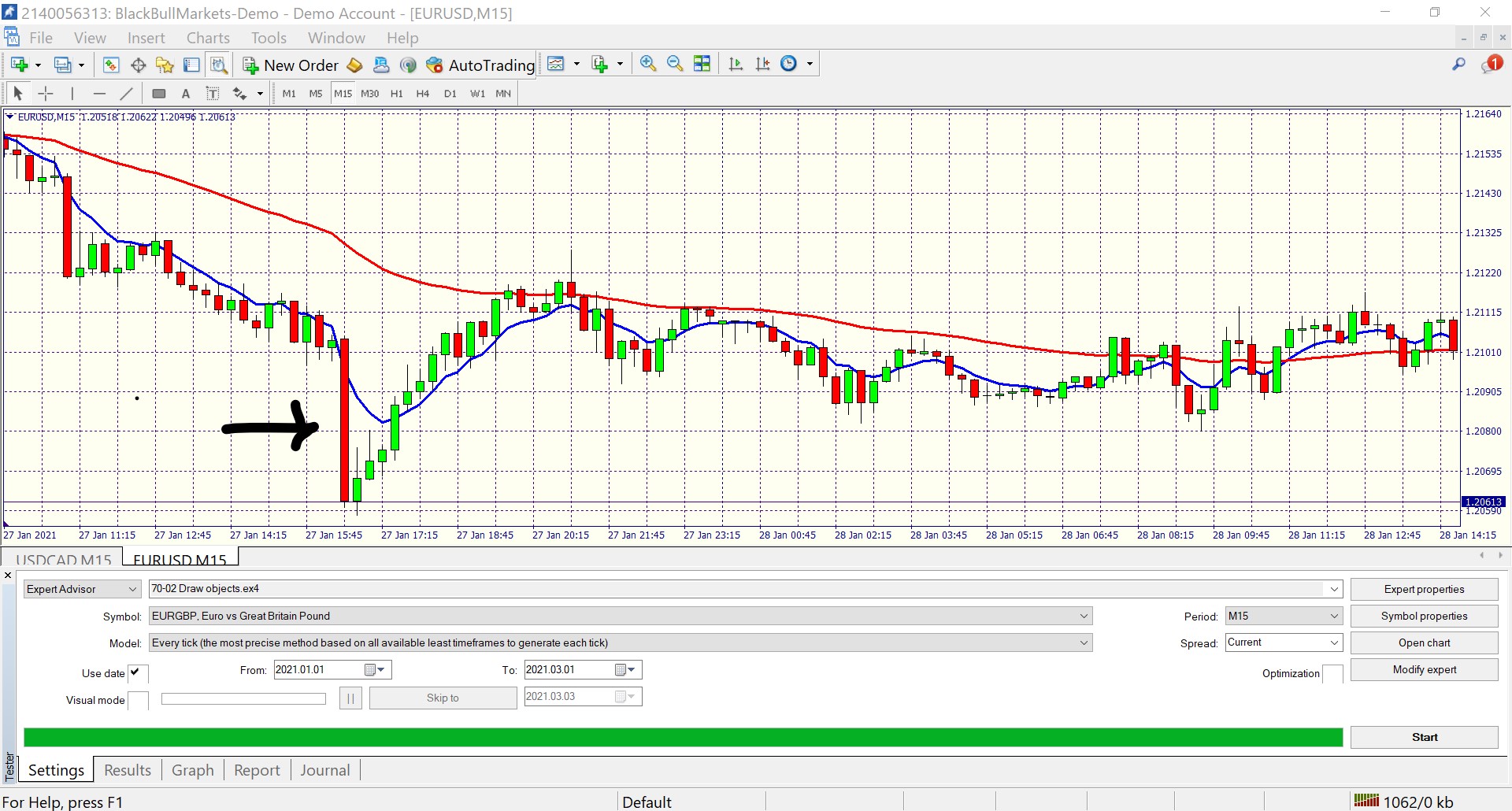Open the New Order window
1512x811 pixels.
(291, 65)
